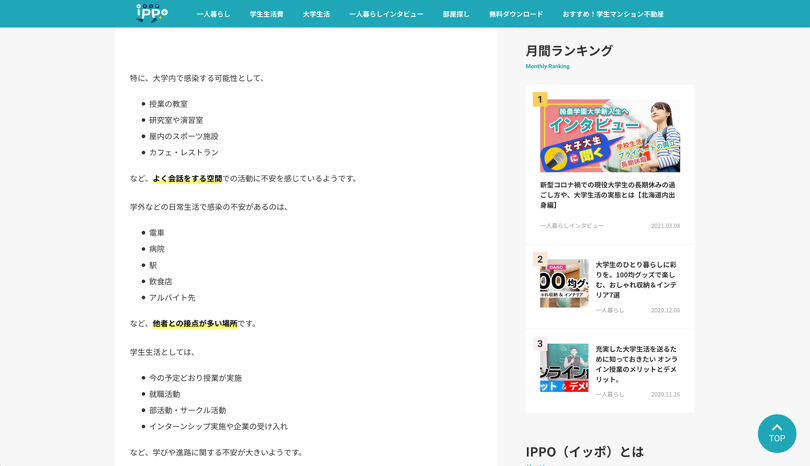Open rank 1 interview article thumbnail
This screenshot has height=466, width=810.
(x=610, y=136)
